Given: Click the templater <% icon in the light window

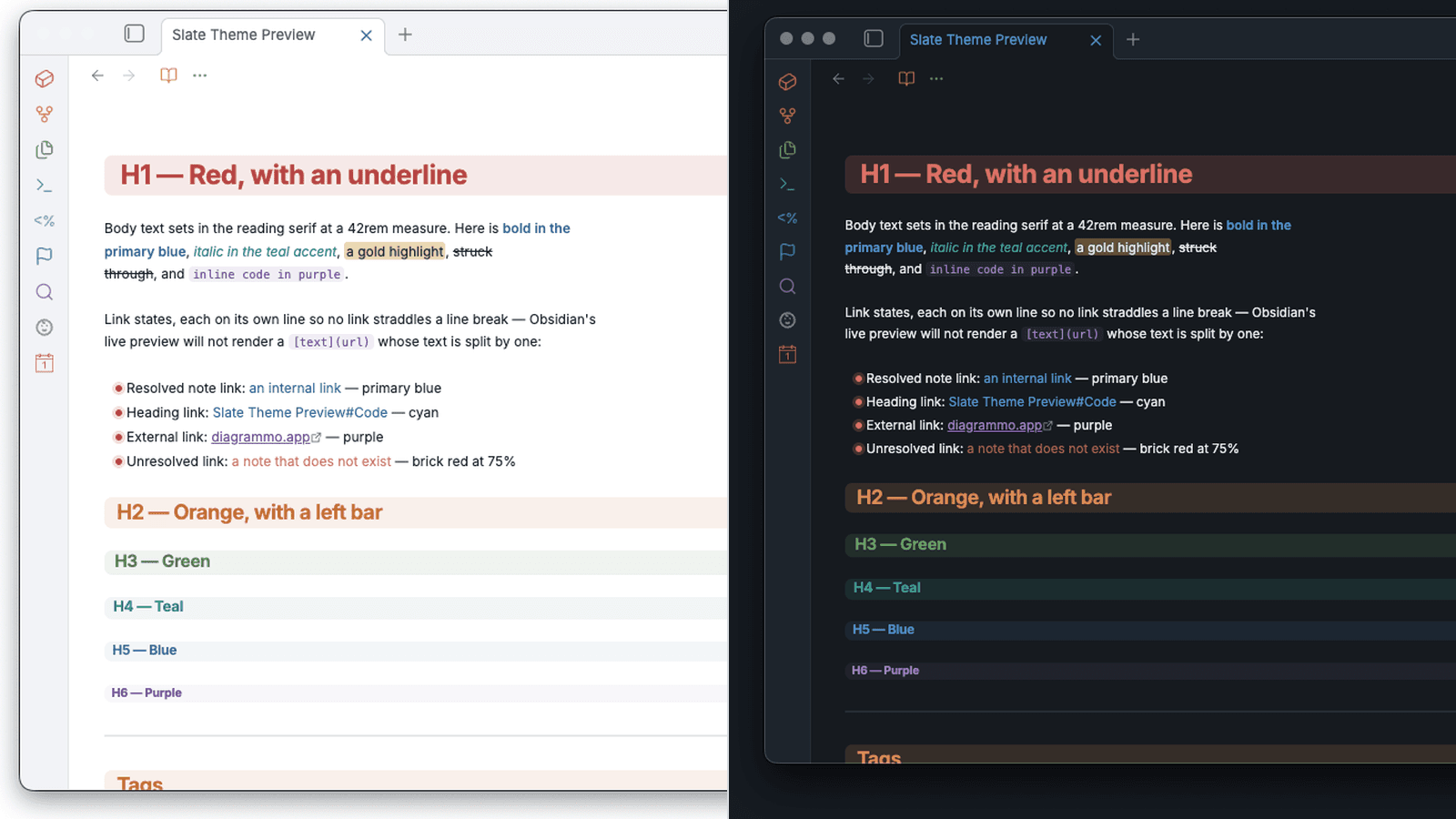Looking at the screenshot, I should click(x=45, y=221).
